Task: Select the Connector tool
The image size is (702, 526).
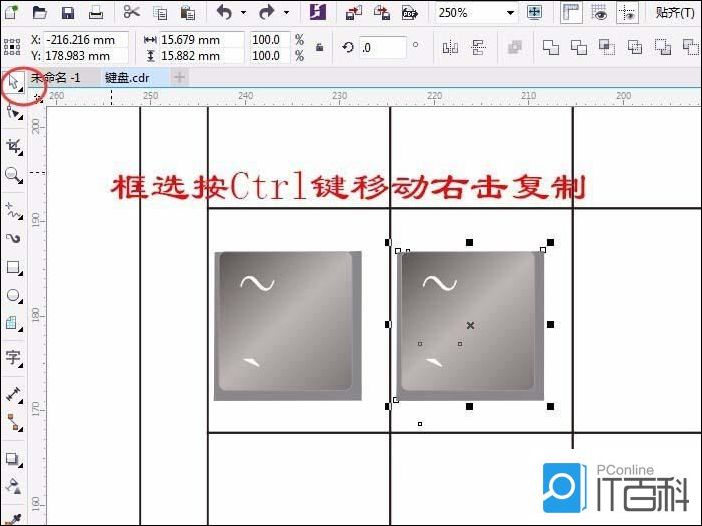Action: coord(14,422)
